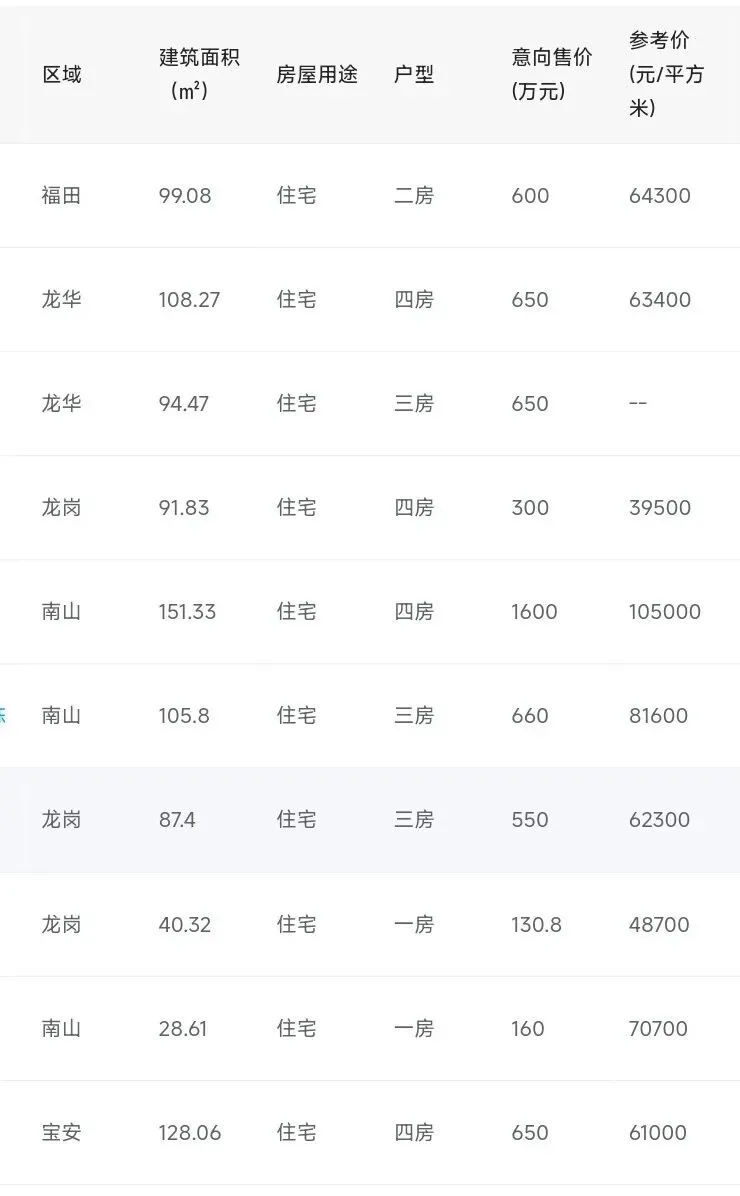Open the 南山 151.33 listing
The width and height of the screenshot is (740, 1196).
coord(370,611)
